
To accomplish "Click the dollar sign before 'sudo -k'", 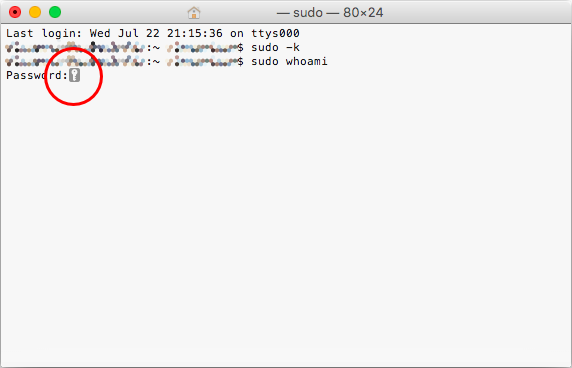I will pyautogui.click(x=240, y=47).
